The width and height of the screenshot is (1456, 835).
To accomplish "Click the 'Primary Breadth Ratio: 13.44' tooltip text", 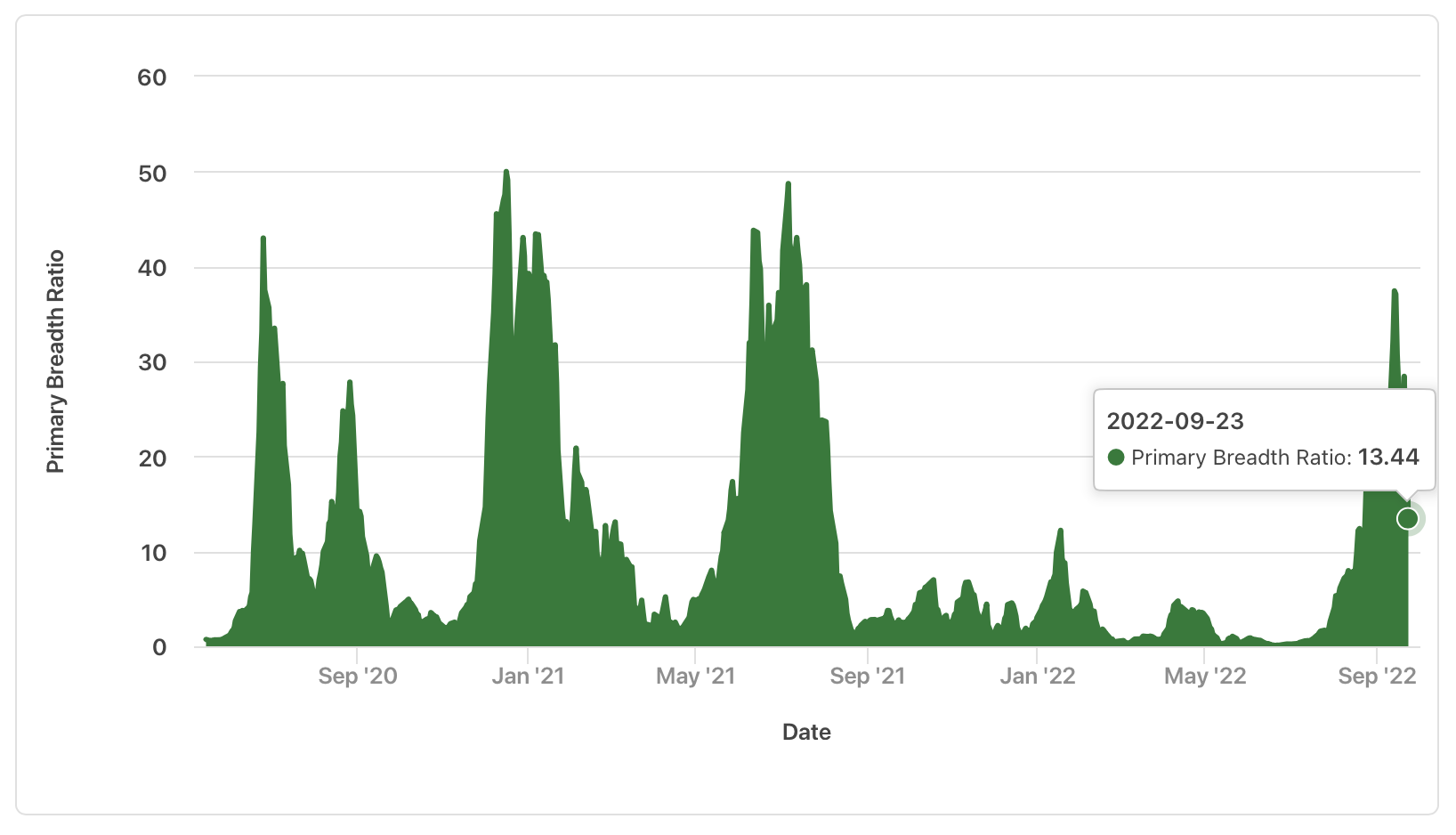I will click(1275, 458).
